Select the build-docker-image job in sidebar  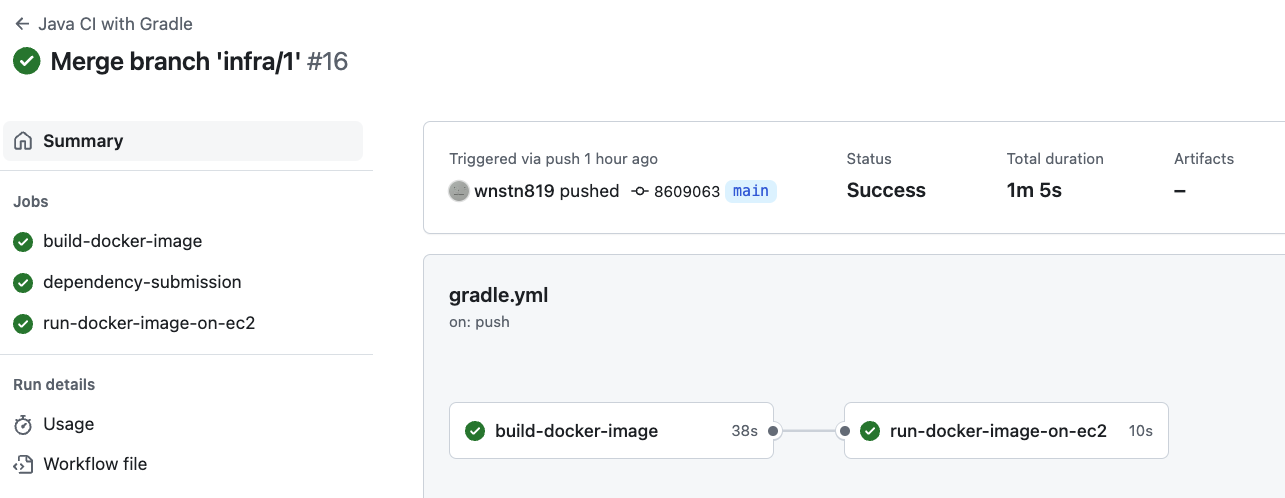122,242
